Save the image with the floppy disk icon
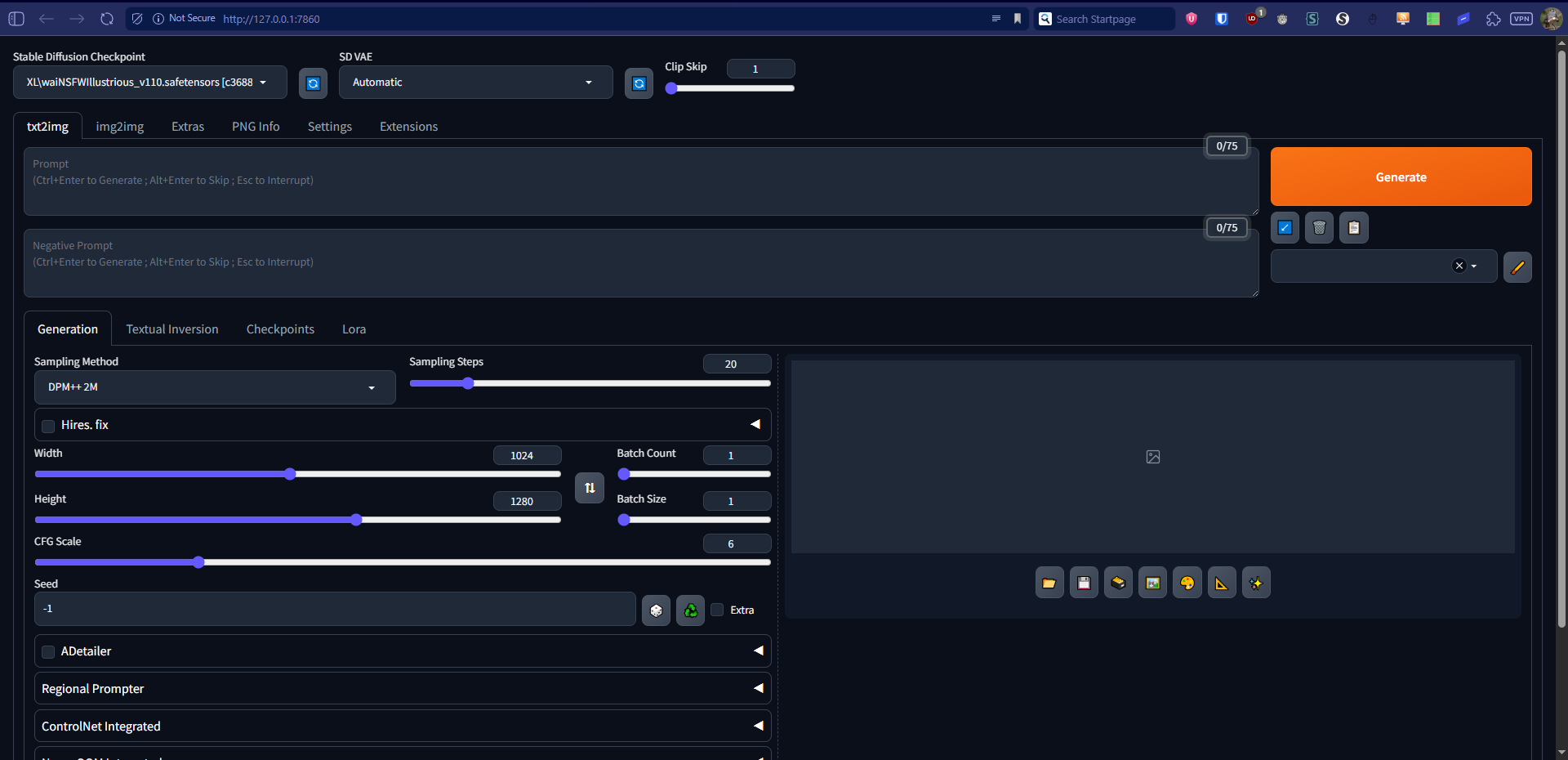Screen dimensions: 1568x760 [1084, 583]
